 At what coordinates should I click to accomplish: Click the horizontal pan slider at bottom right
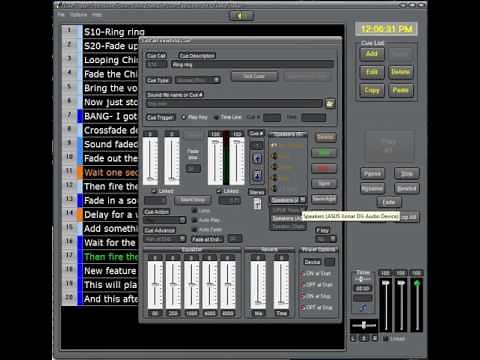364,325
